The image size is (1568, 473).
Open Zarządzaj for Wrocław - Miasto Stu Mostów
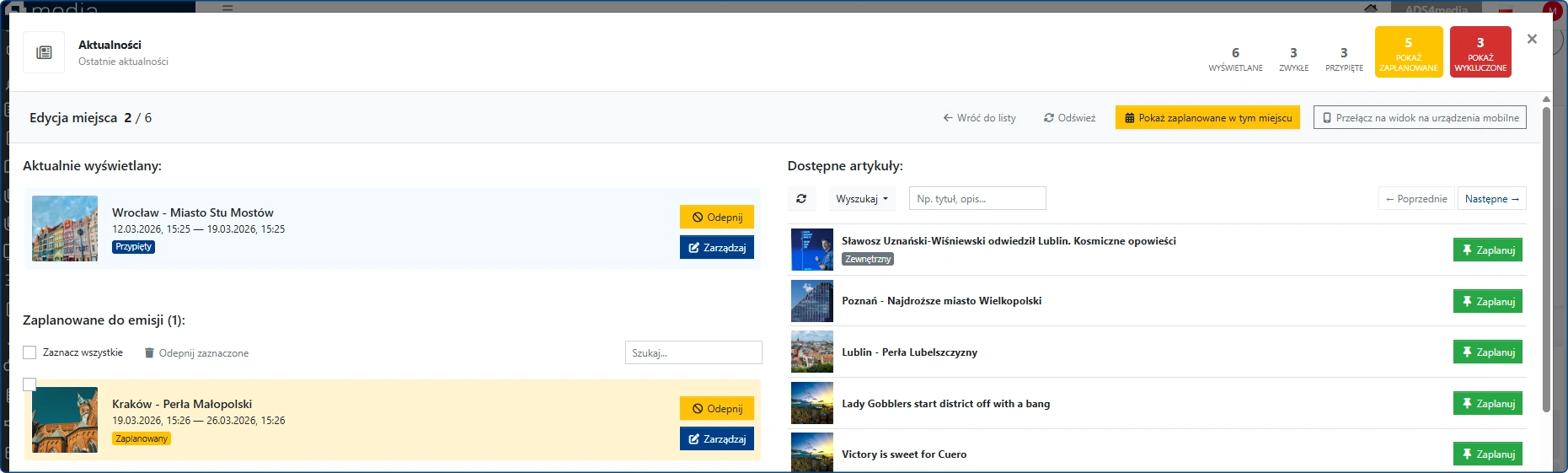point(716,248)
